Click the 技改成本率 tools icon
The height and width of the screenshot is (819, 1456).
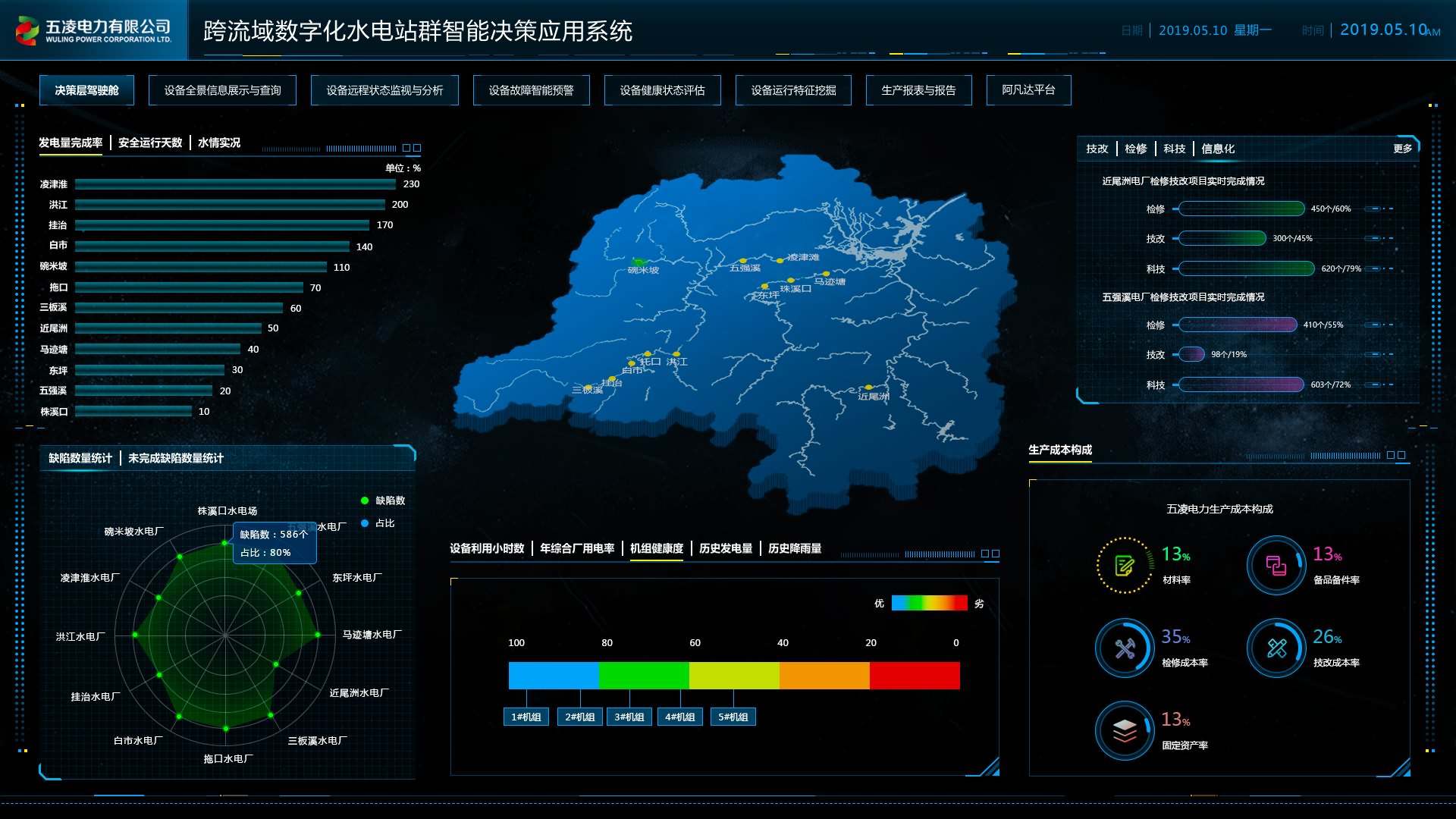pos(1276,648)
